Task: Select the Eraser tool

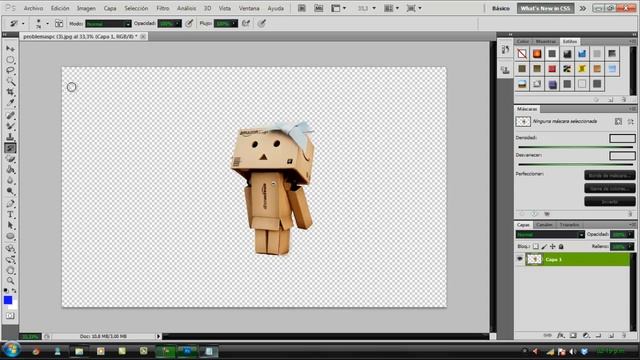Action: [x=10, y=159]
